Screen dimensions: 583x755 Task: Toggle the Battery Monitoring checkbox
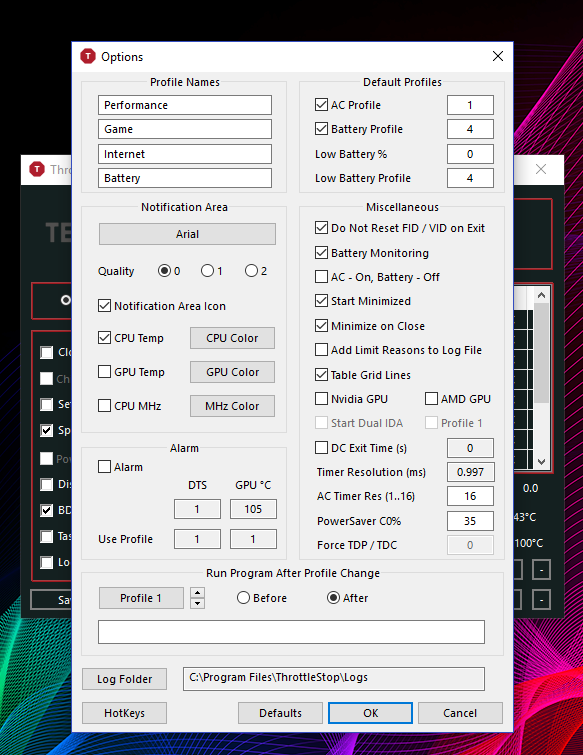[x=321, y=252]
